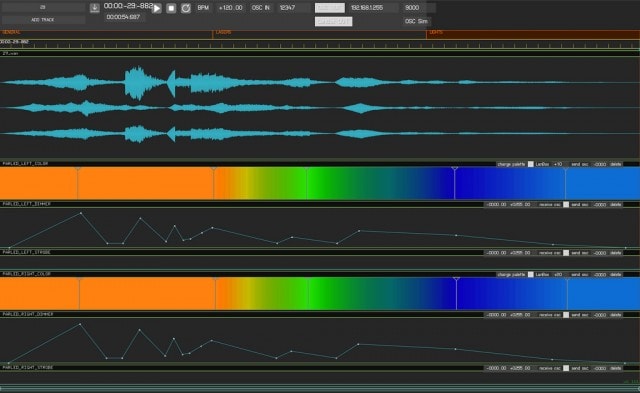Click change palette on PARLED_RIGHT_COLOR
Viewport: 640px width, 393px height.
(x=511, y=275)
